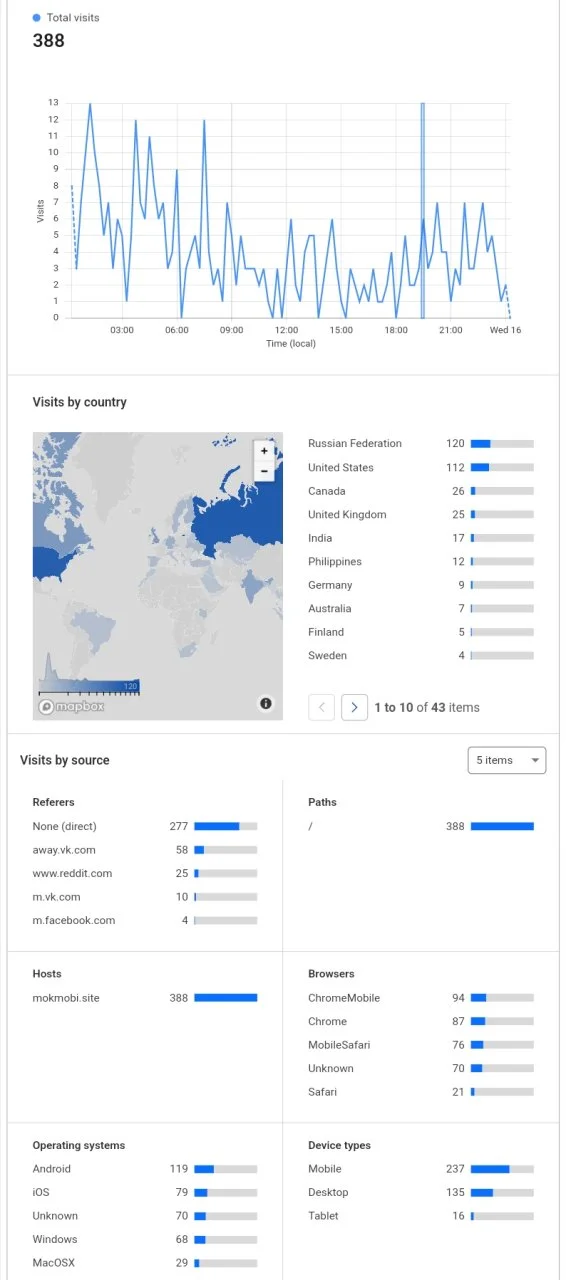
Task: Click away.vk.com referer
Action: click(x=145, y=849)
